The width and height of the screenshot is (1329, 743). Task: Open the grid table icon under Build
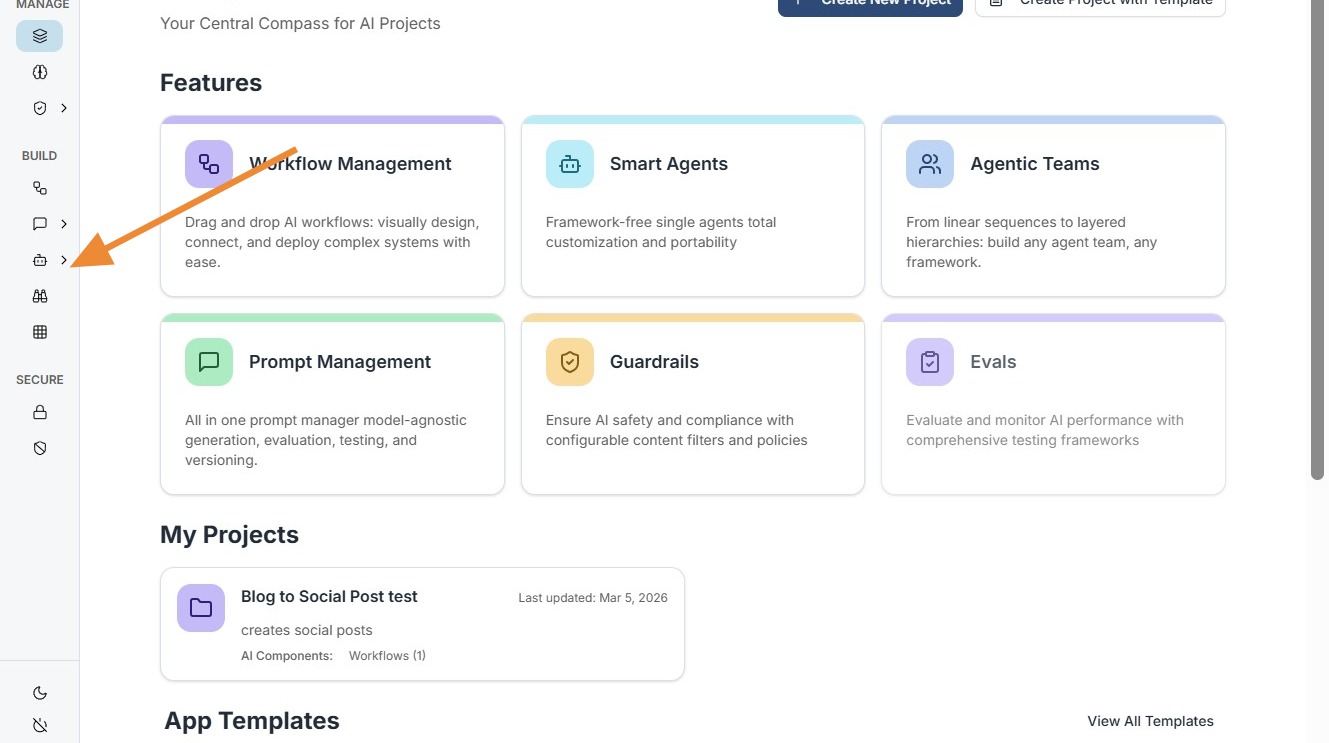point(40,332)
